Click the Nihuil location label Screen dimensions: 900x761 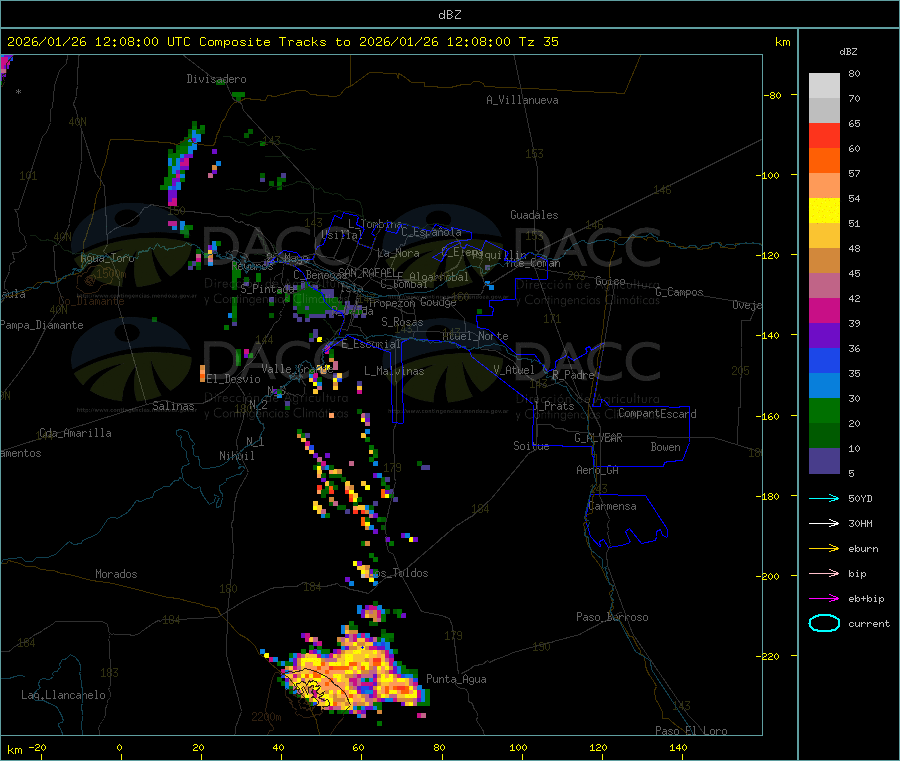(x=237, y=456)
